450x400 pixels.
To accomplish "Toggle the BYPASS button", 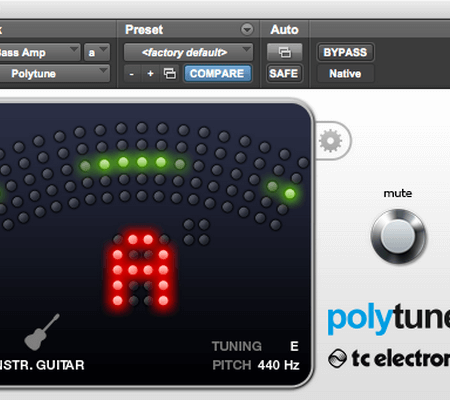I will (x=345, y=52).
